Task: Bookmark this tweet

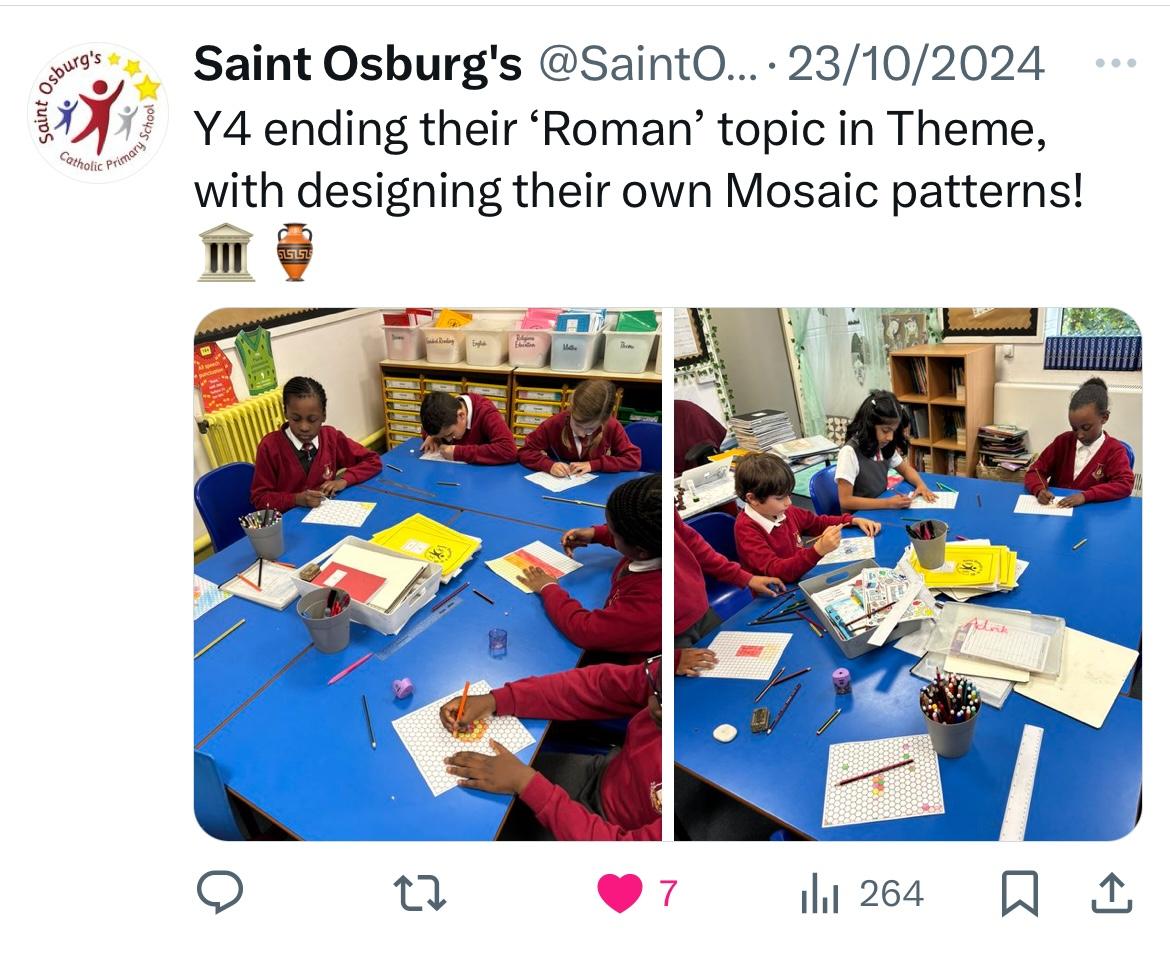Action: tap(1019, 892)
